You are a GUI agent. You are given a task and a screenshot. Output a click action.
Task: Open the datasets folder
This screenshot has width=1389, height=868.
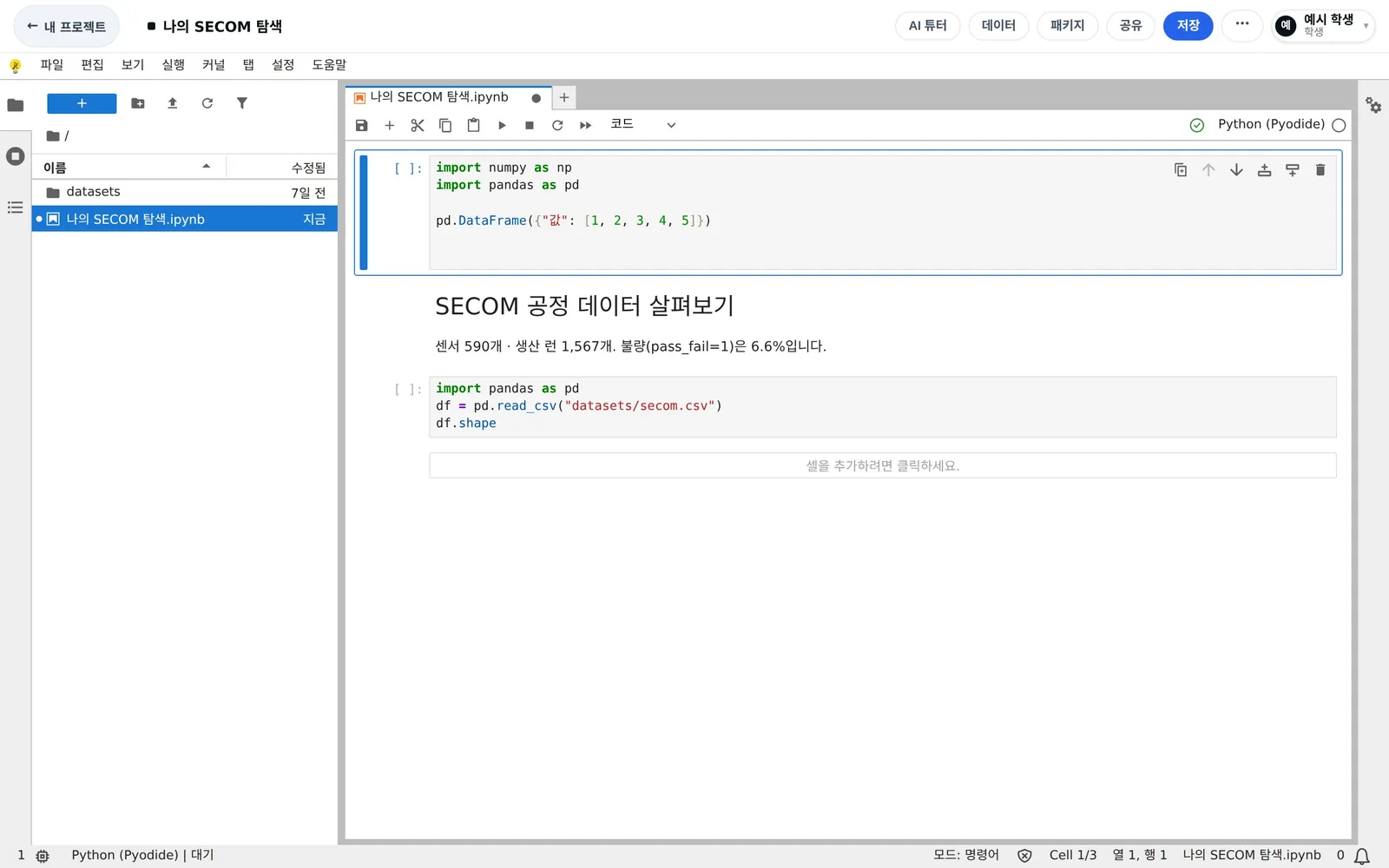pos(185,192)
